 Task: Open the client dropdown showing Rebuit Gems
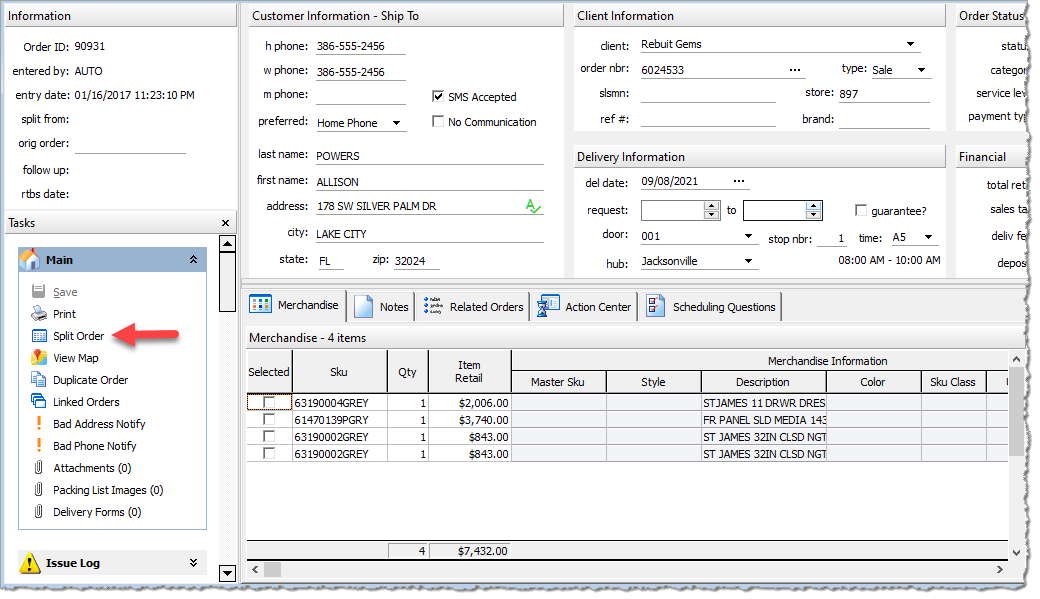911,44
